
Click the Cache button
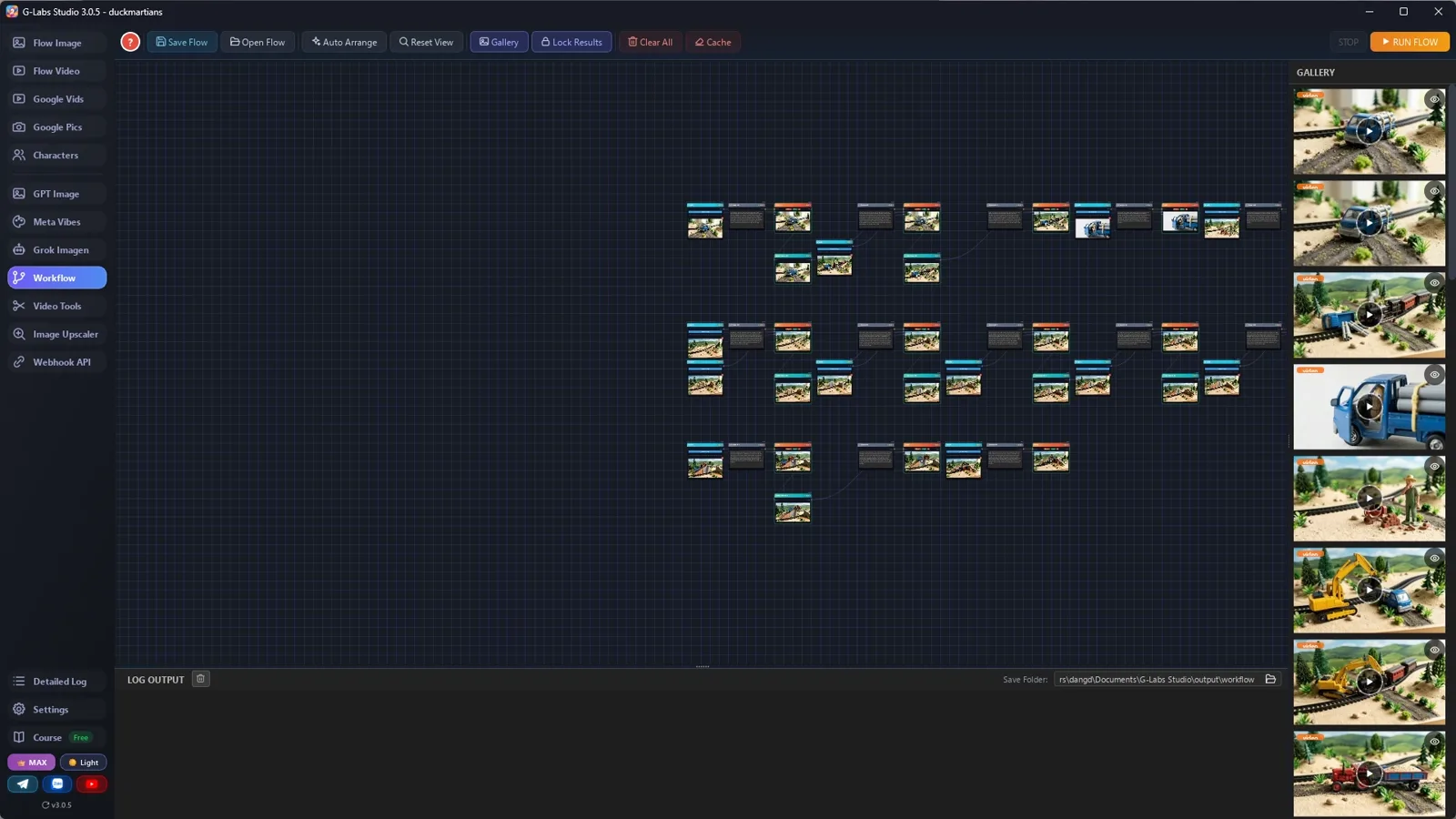(x=713, y=42)
